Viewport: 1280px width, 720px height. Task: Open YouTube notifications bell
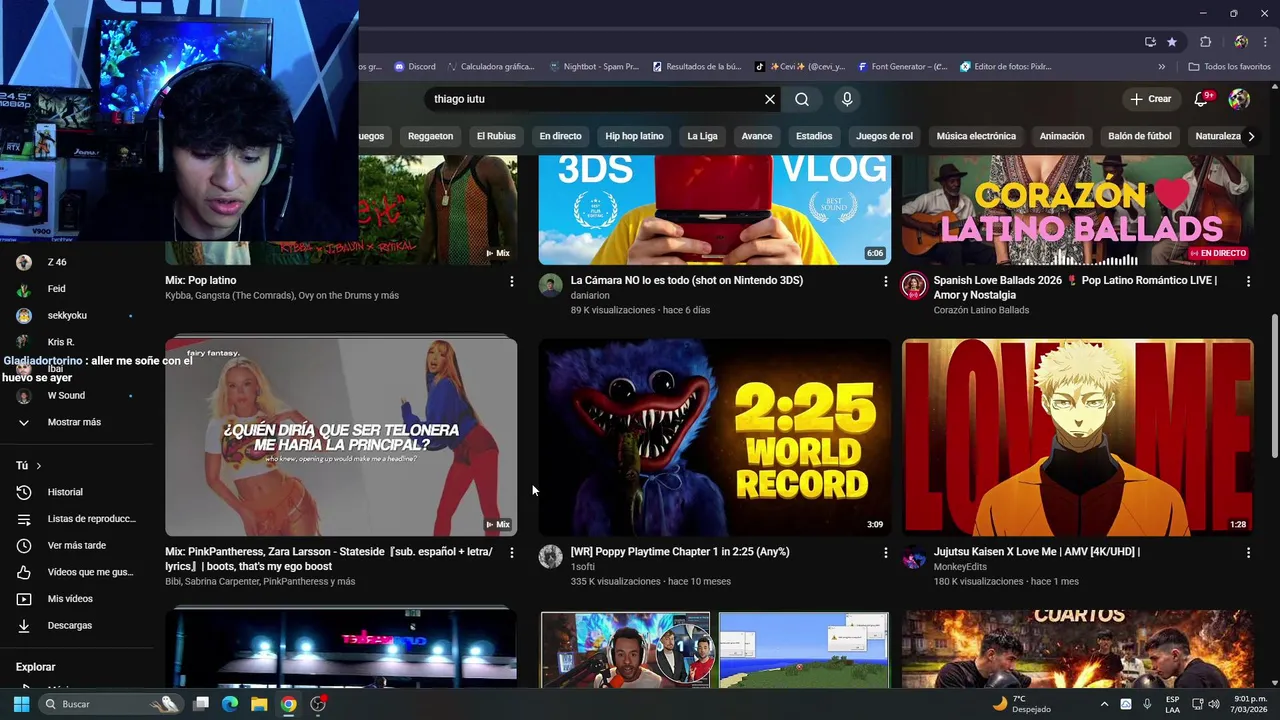[1203, 99]
